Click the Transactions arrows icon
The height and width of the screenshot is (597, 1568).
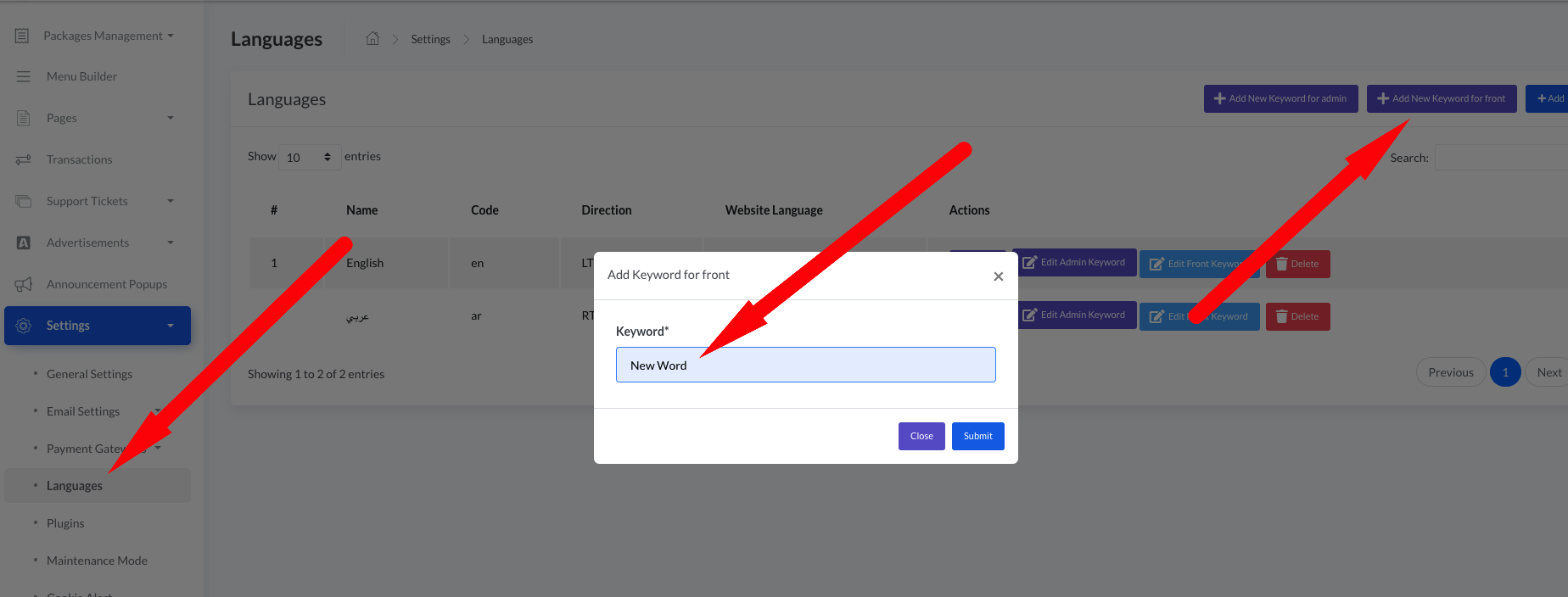coord(23,159)
